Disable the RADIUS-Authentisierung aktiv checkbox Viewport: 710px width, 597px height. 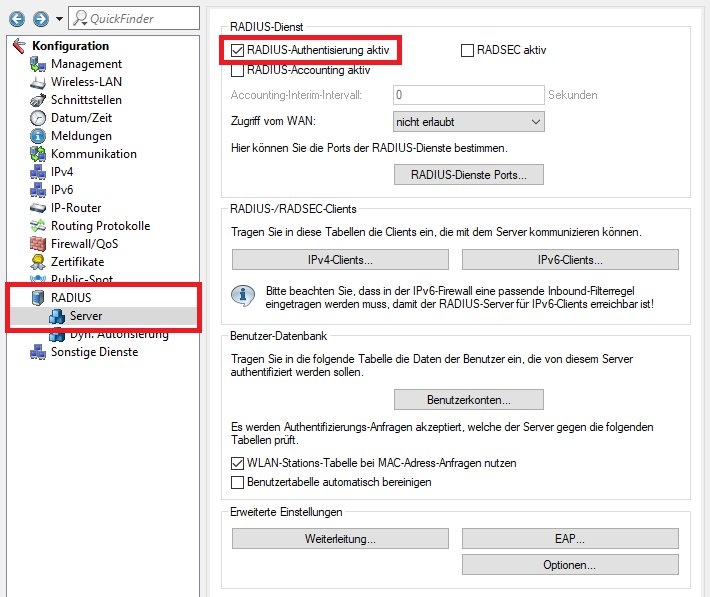click(x=237, y=50)
